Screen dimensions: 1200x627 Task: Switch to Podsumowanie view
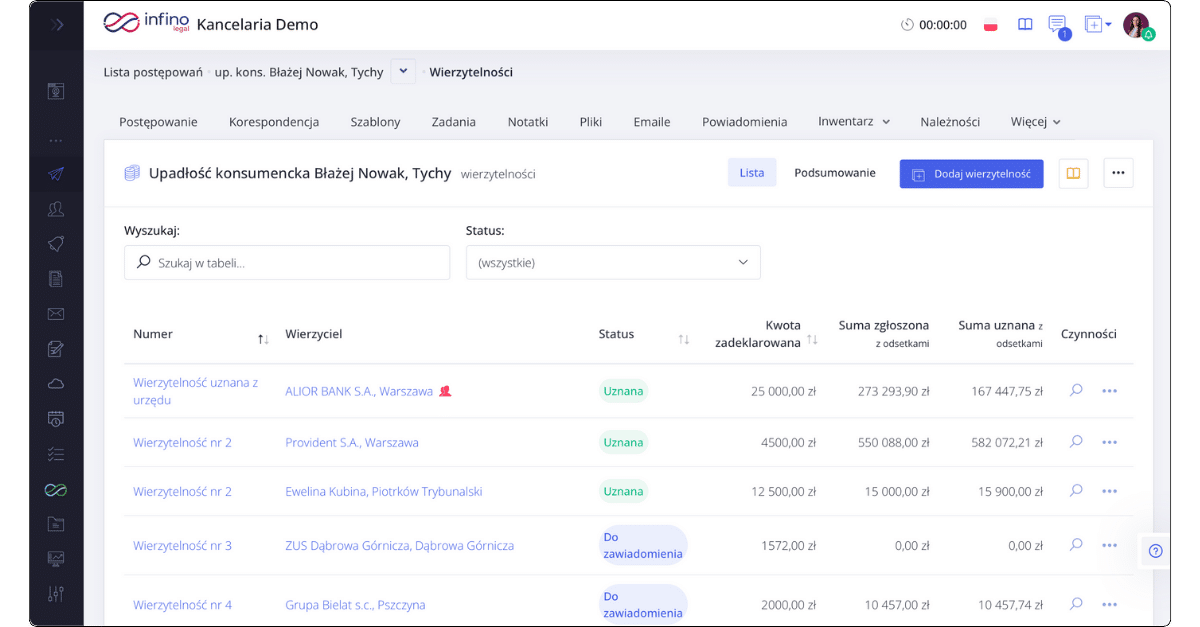coord(835,173)
